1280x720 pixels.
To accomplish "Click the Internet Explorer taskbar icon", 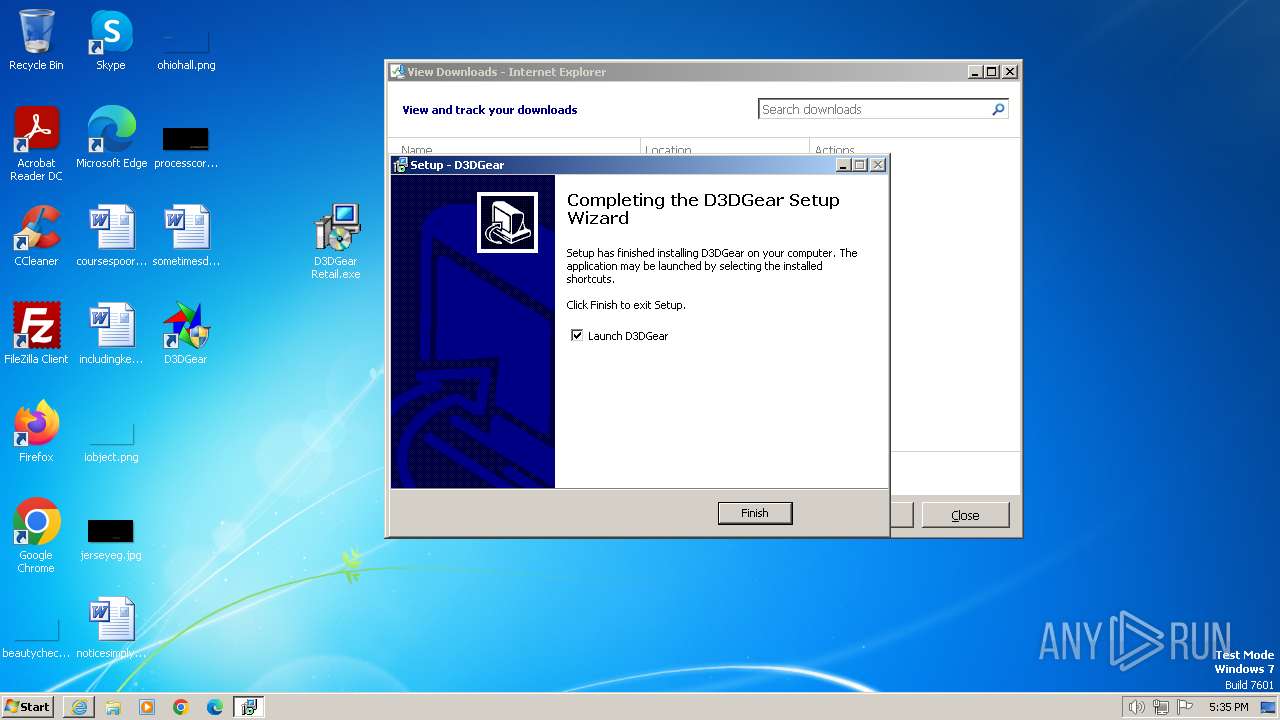I will pos(79,707).
